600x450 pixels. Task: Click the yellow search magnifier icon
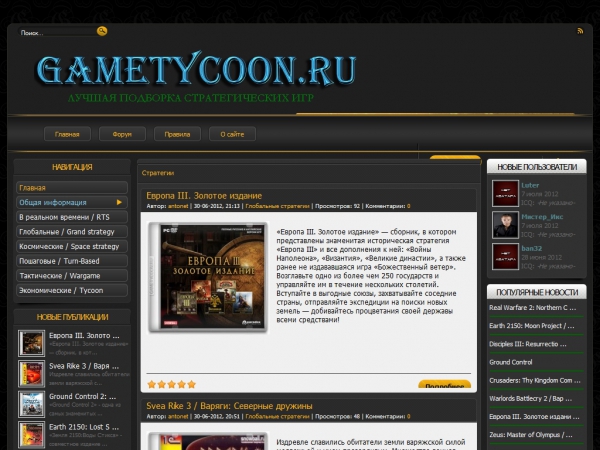pyautogui.click(x=102, y=31)
